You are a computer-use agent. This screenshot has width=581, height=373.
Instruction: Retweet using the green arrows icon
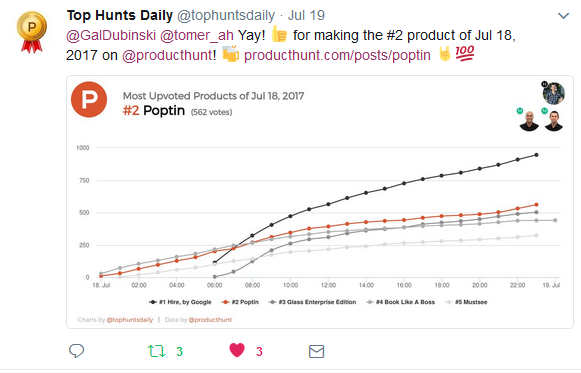click(156, 351)
